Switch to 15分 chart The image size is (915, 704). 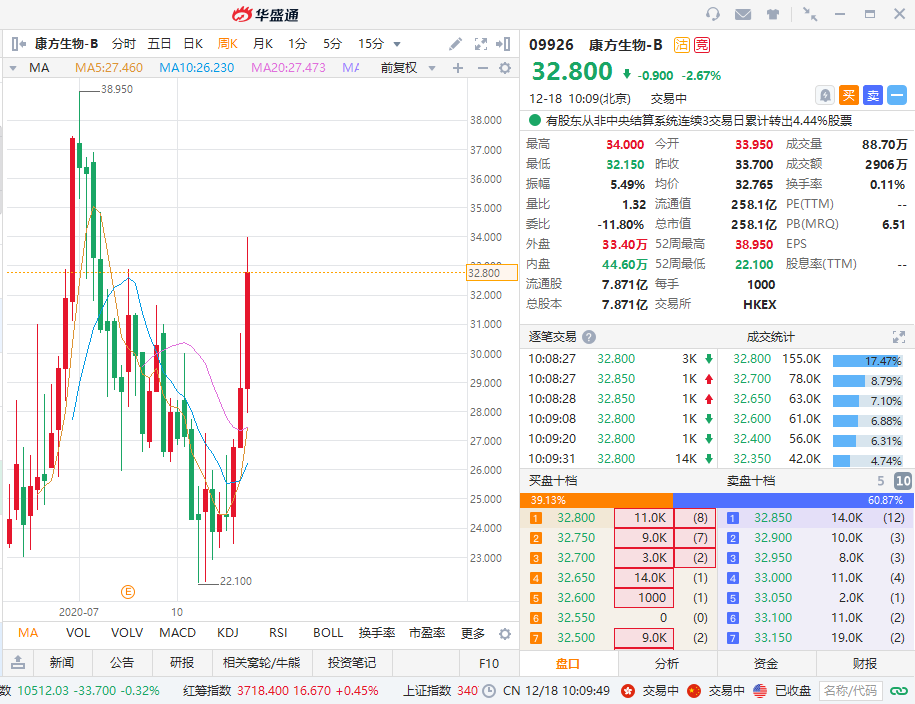point(371,44)
